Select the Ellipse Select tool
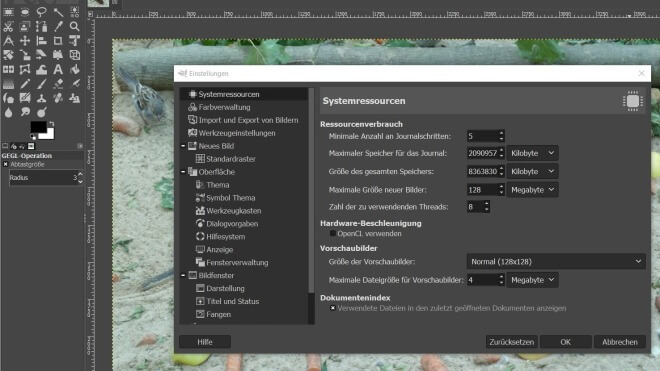The image size is (660, 371). [25, 12]
